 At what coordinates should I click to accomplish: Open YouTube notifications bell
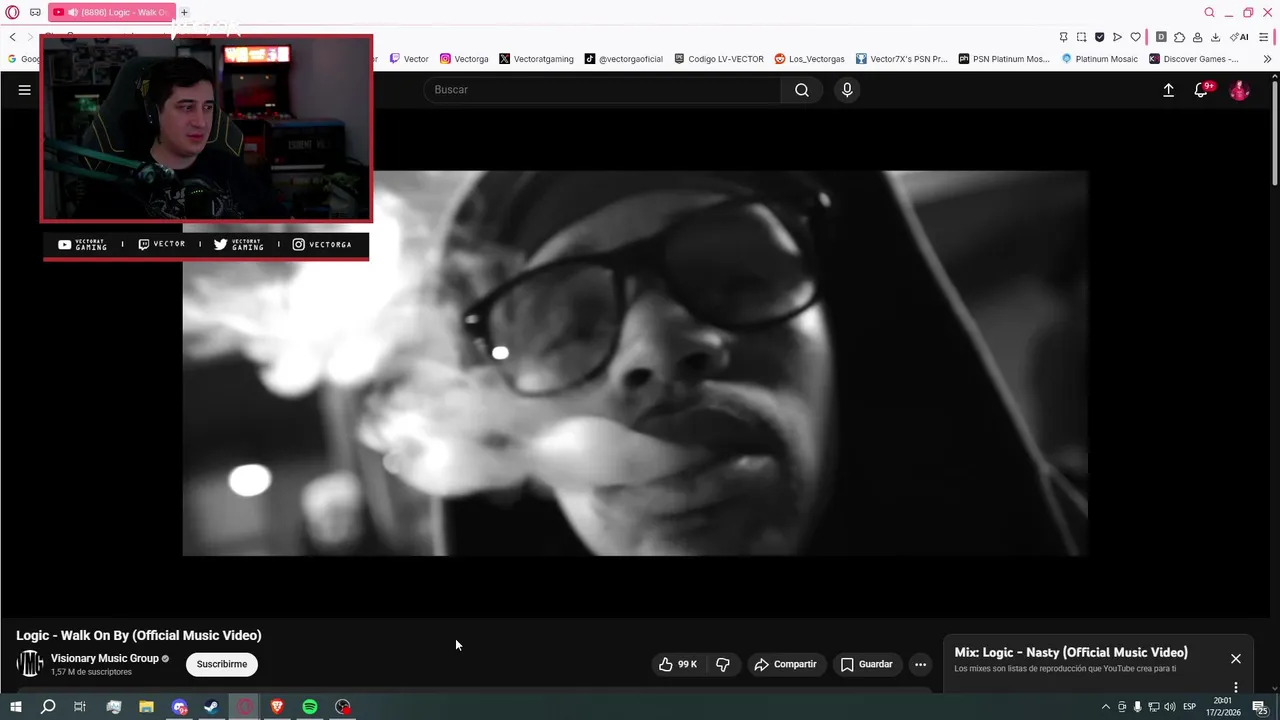1202,90
